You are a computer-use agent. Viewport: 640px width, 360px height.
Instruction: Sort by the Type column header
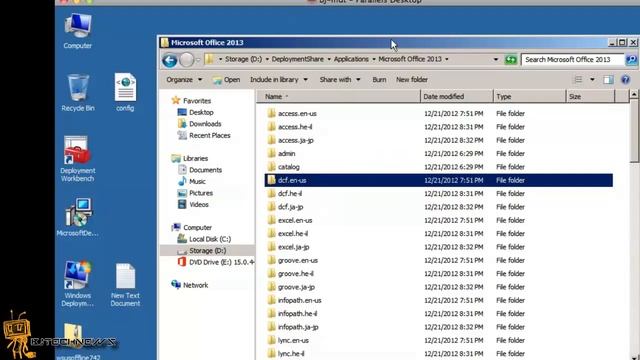coord(530,97)
